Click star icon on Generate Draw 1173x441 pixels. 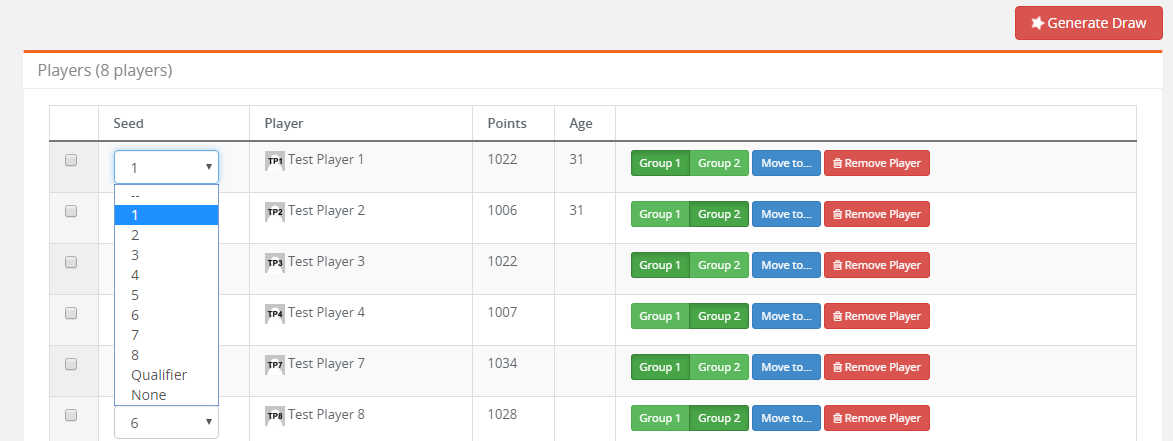pos(1038,23)
